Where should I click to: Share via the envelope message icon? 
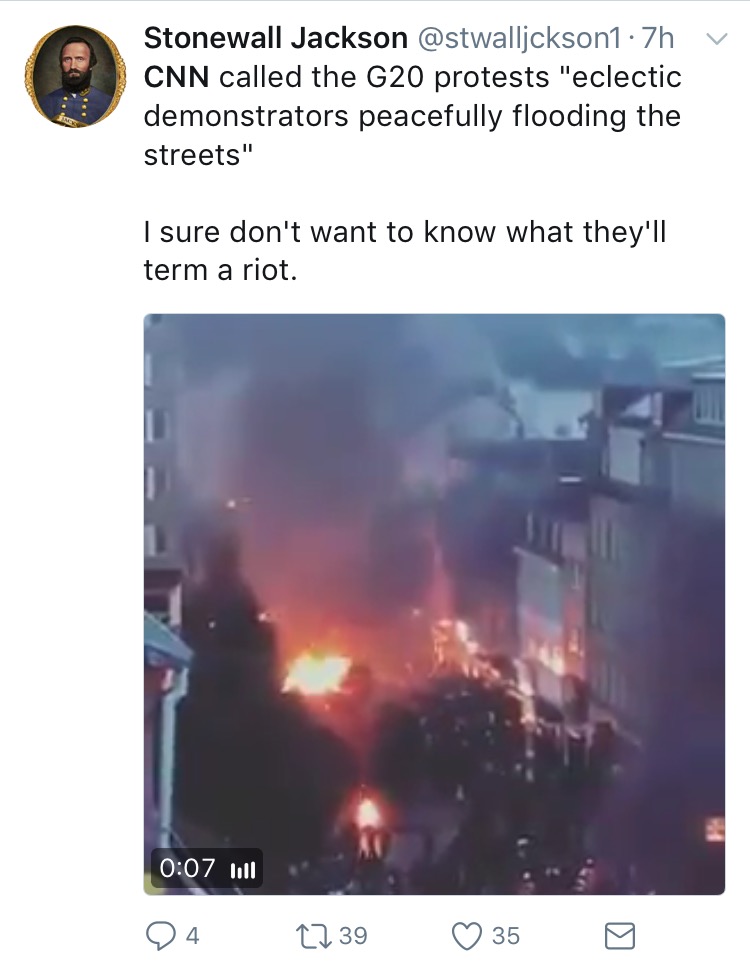(620, 936)
